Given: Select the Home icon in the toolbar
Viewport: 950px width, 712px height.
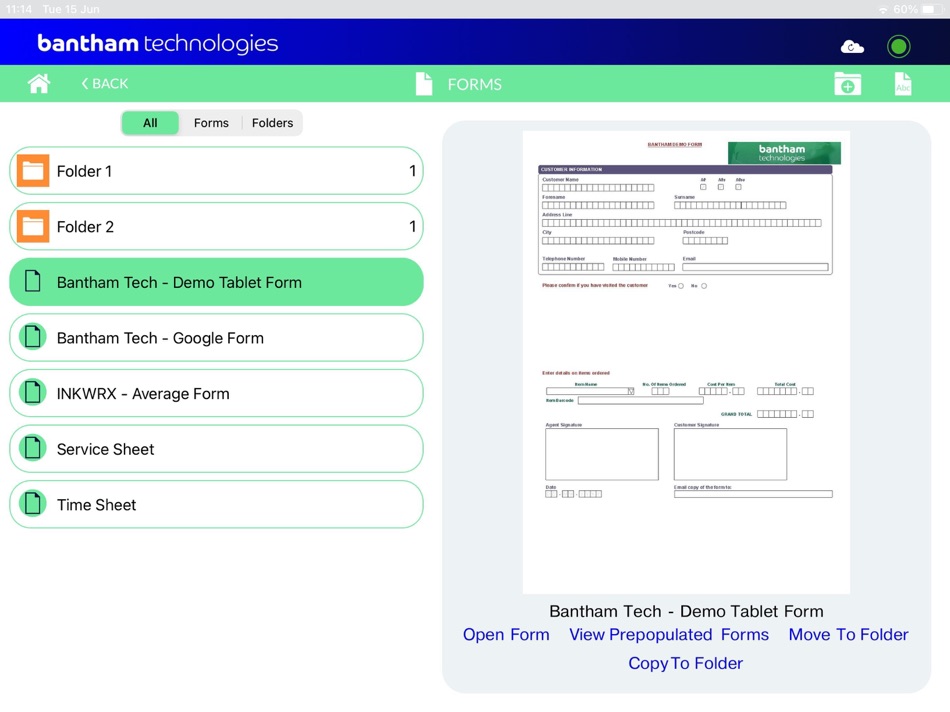Looking at the screenshot, I should click(x=38, y=84).
